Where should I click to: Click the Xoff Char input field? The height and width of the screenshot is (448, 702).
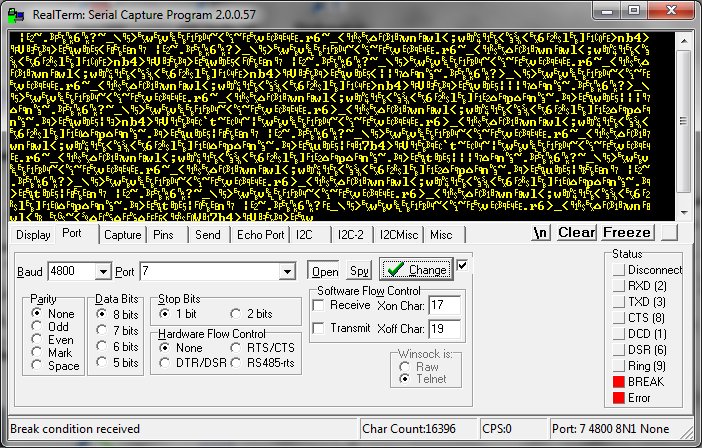point(444,329)
